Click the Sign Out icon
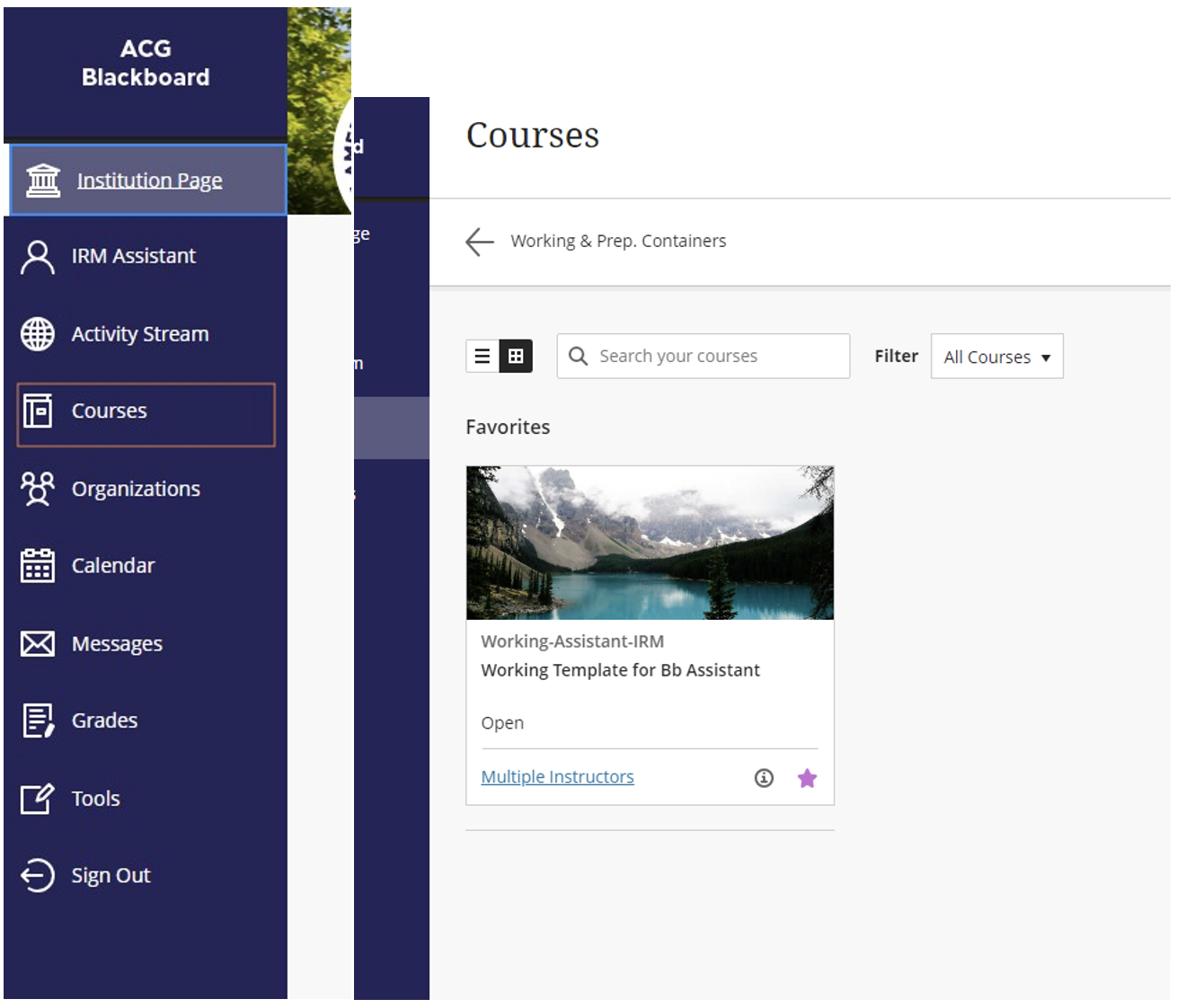The image size is (1177, 1008). pos(38,875)
